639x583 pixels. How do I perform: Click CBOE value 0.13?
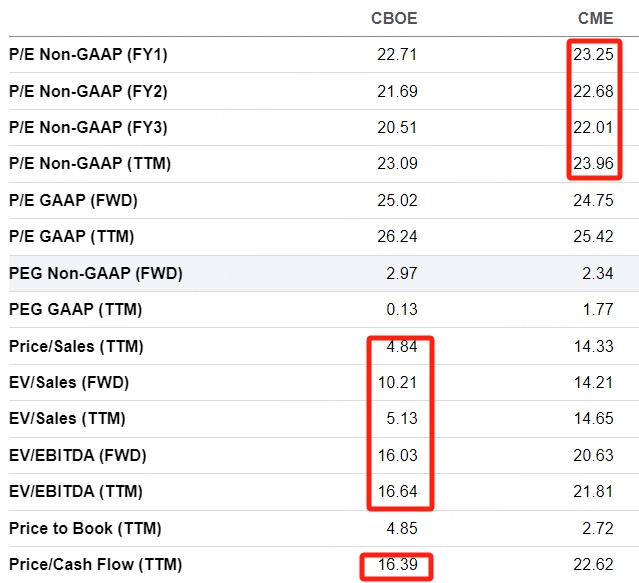coord(402,309)
